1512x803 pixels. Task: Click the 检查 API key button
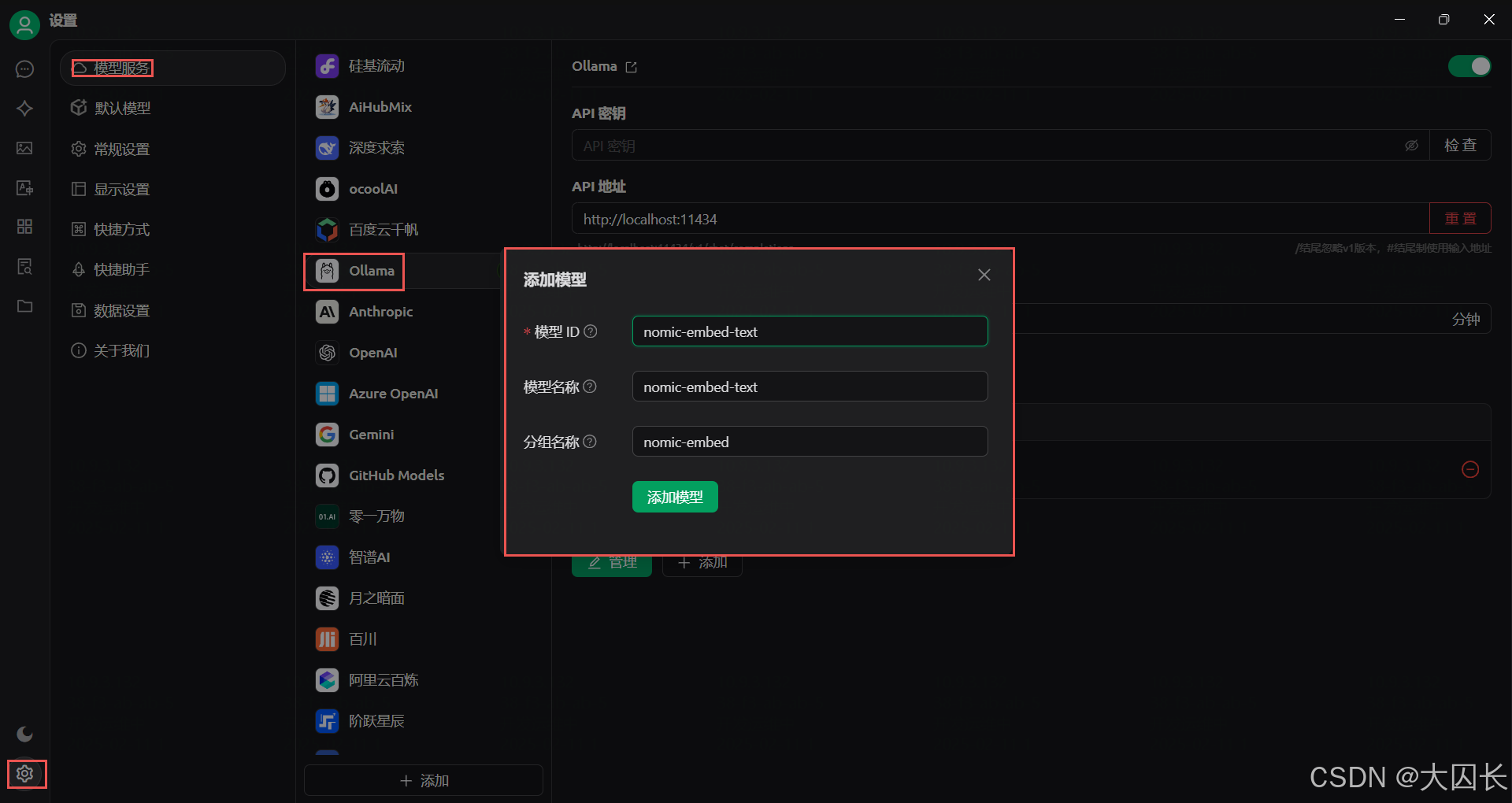click(1460, 145)
